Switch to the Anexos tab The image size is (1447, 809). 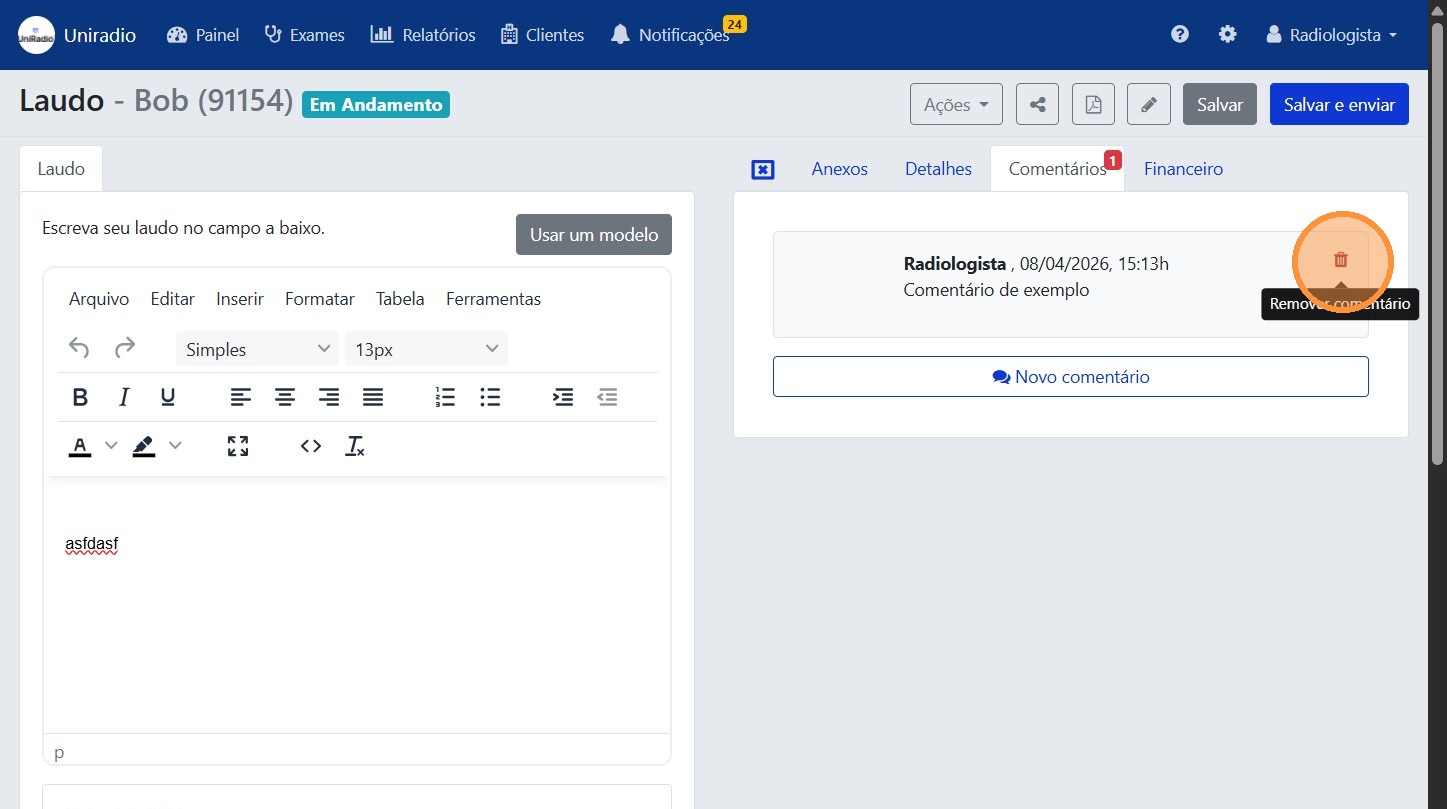[x=839, y=169]
